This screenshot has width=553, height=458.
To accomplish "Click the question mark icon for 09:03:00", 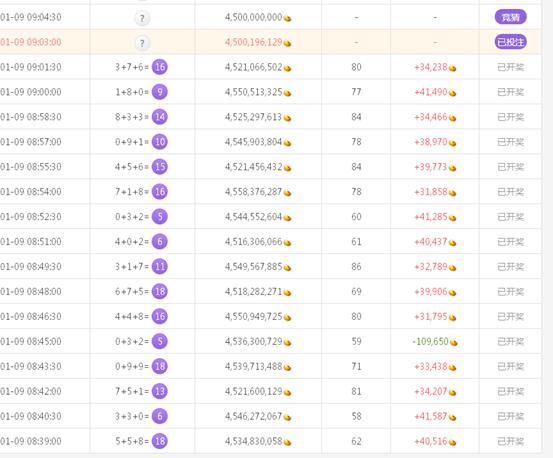I will click(142, 43).
